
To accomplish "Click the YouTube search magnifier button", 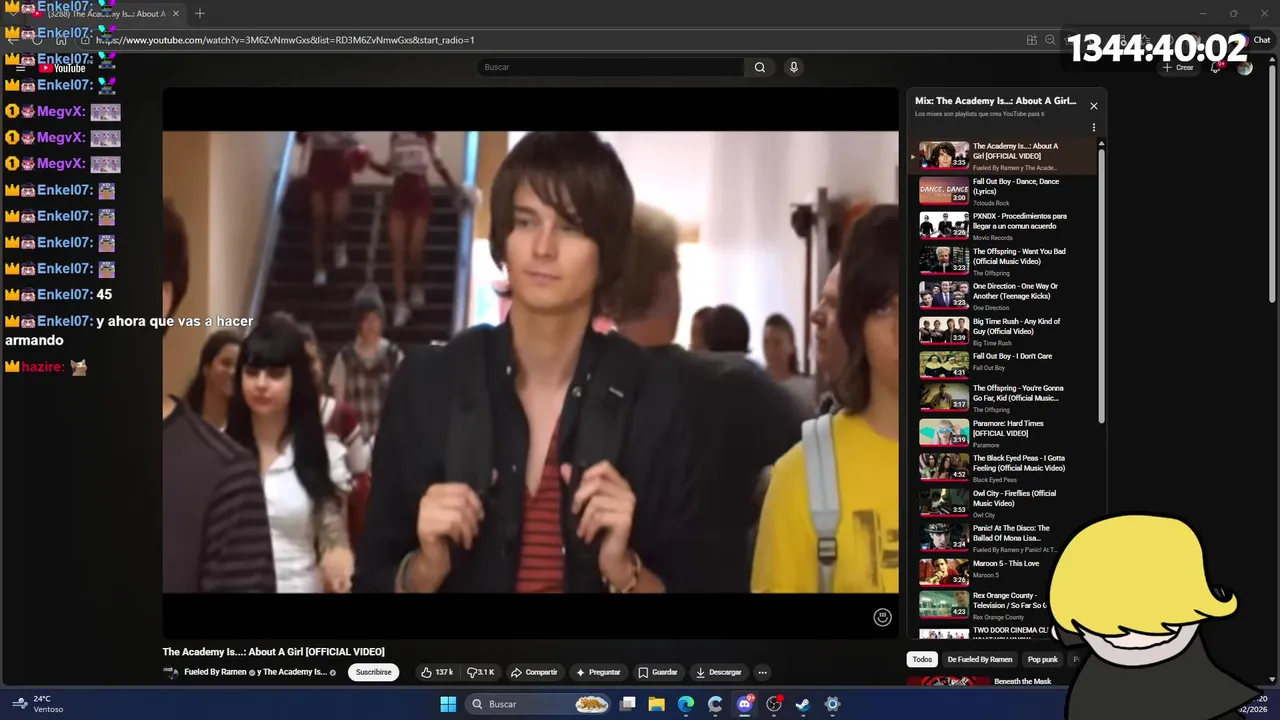I will (760, 67).
